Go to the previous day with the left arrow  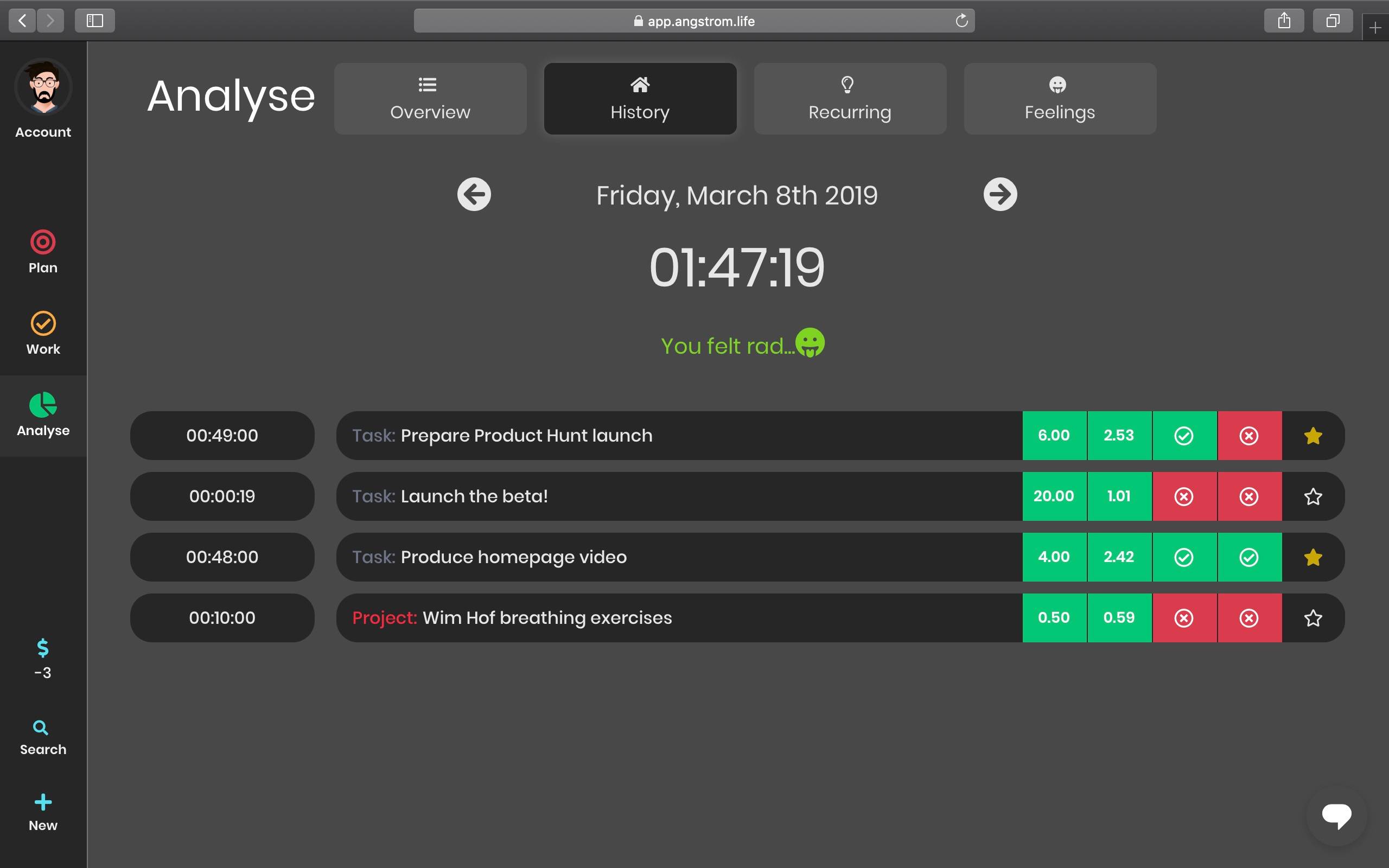pyautogui.click(x=474, y=195)
